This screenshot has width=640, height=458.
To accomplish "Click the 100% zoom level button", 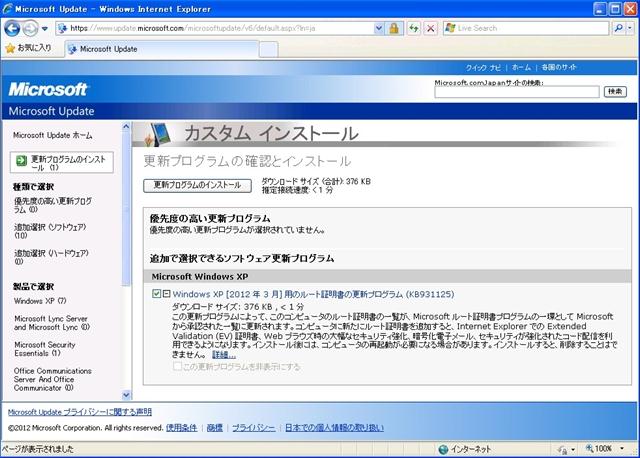I will coord(599,449).
